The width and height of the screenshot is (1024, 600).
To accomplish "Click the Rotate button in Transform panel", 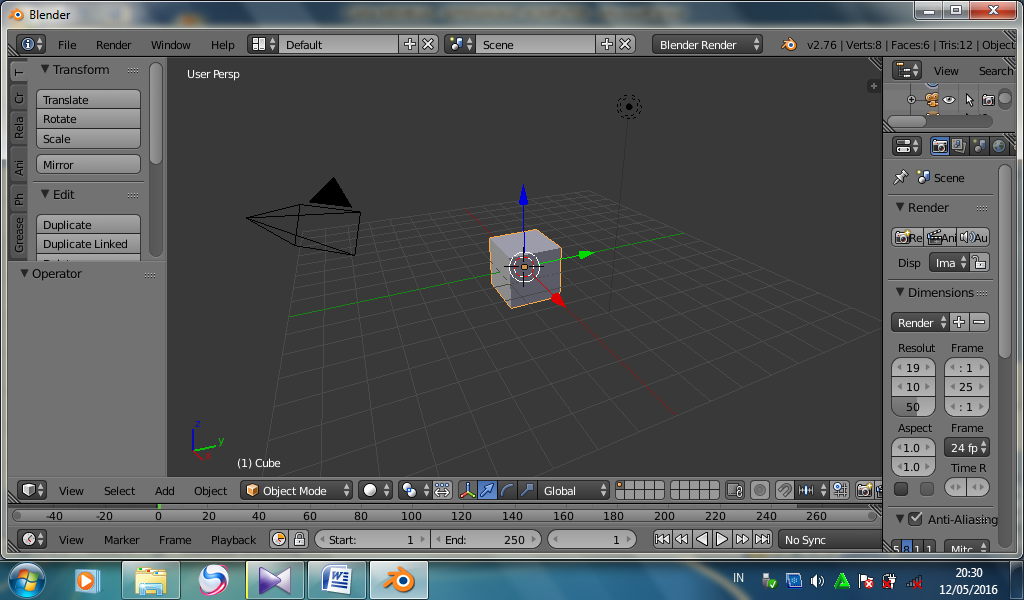I will (x=88, y=118).
